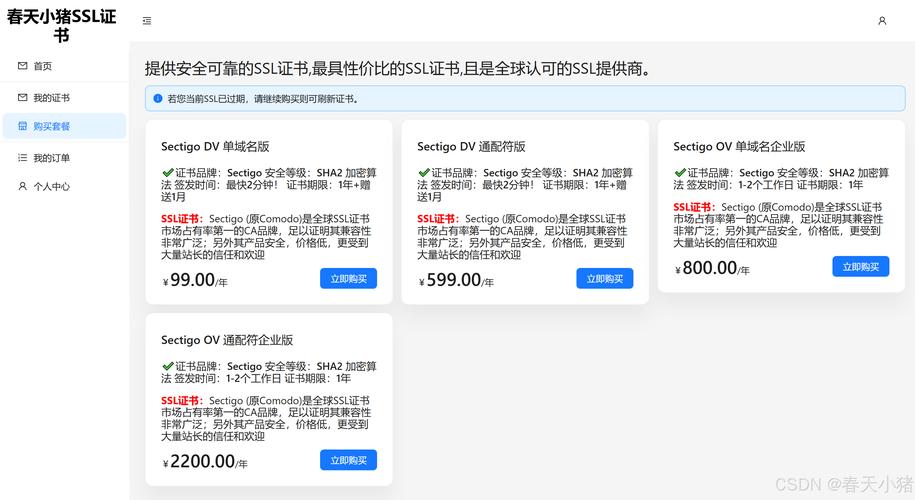This screenshot has width=915, height=500.
Task: Open 我的订单 menu item
Action: point(64,158)
